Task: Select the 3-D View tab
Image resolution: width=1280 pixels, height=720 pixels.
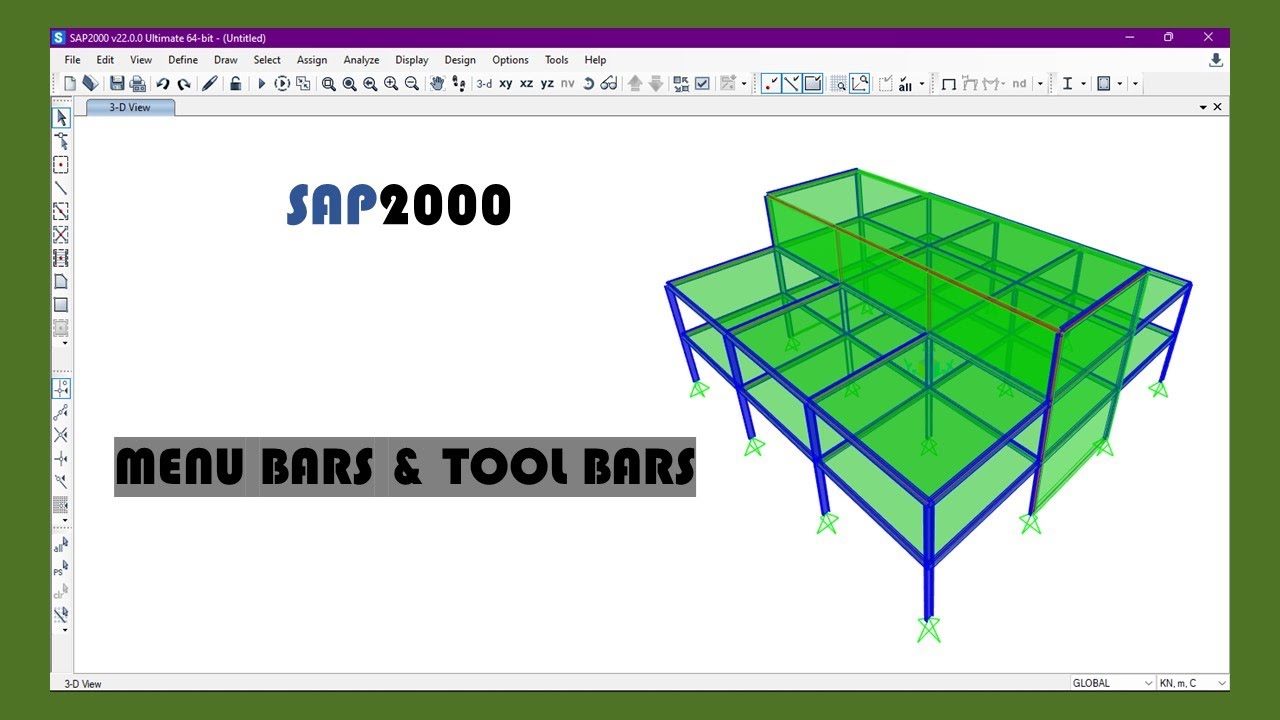Action: tap(130, 107)
